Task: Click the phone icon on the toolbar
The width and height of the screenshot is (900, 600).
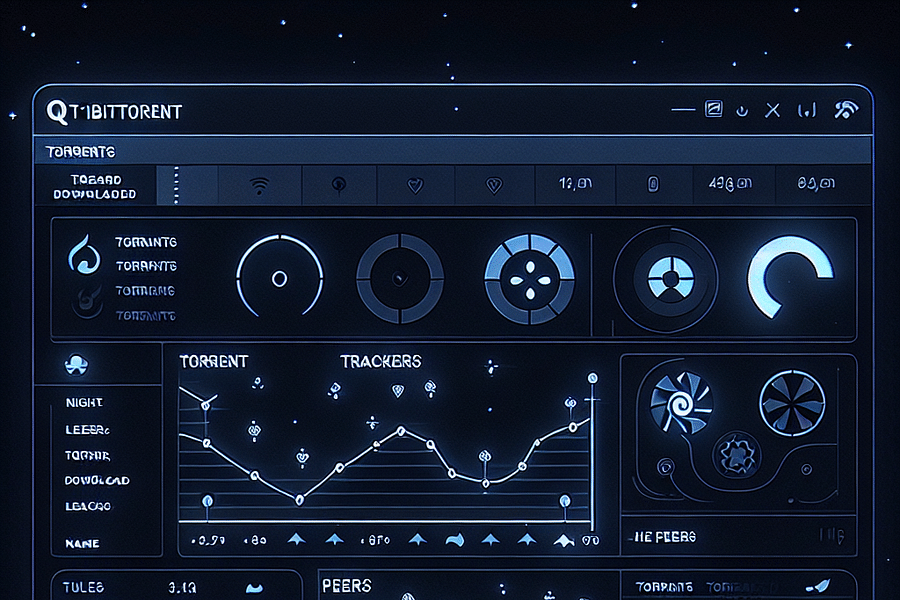Action: 656,184
